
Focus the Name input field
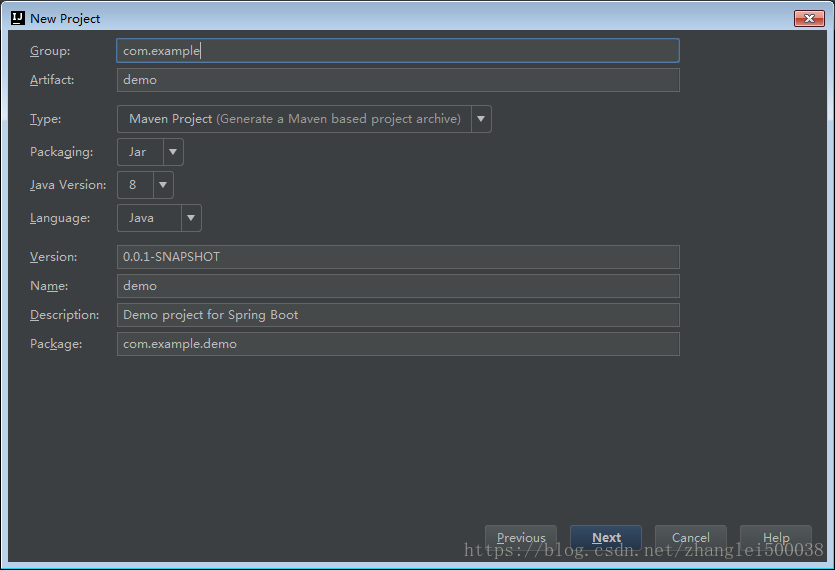398,286
